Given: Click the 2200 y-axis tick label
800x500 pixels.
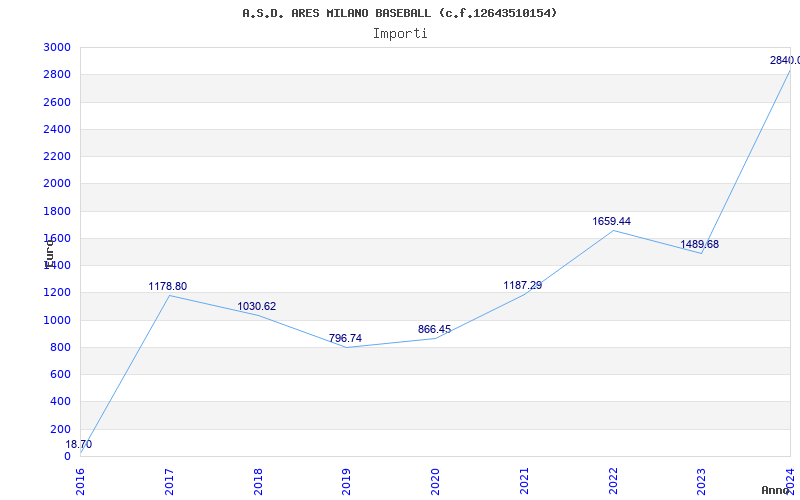Looking at the screenshot, I should [x=57, y=156].
